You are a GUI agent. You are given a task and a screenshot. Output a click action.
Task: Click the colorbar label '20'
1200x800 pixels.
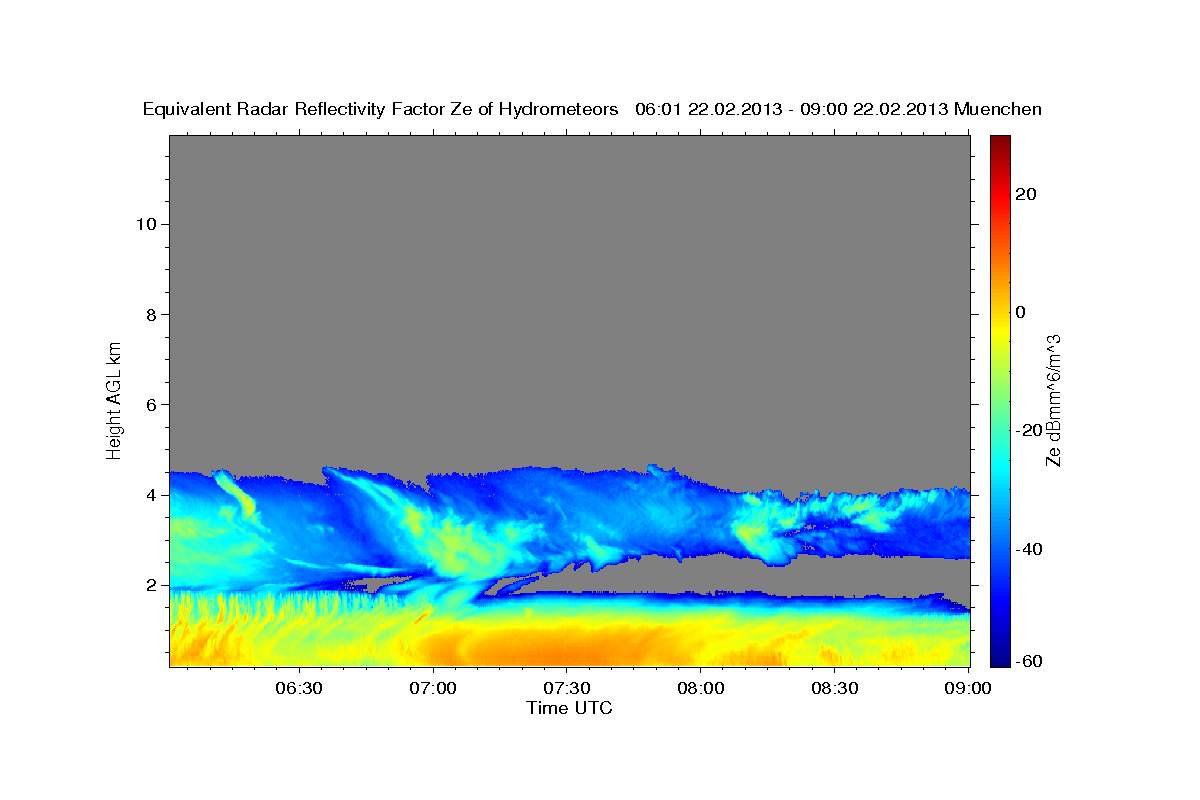click(x=1024, y=194)
